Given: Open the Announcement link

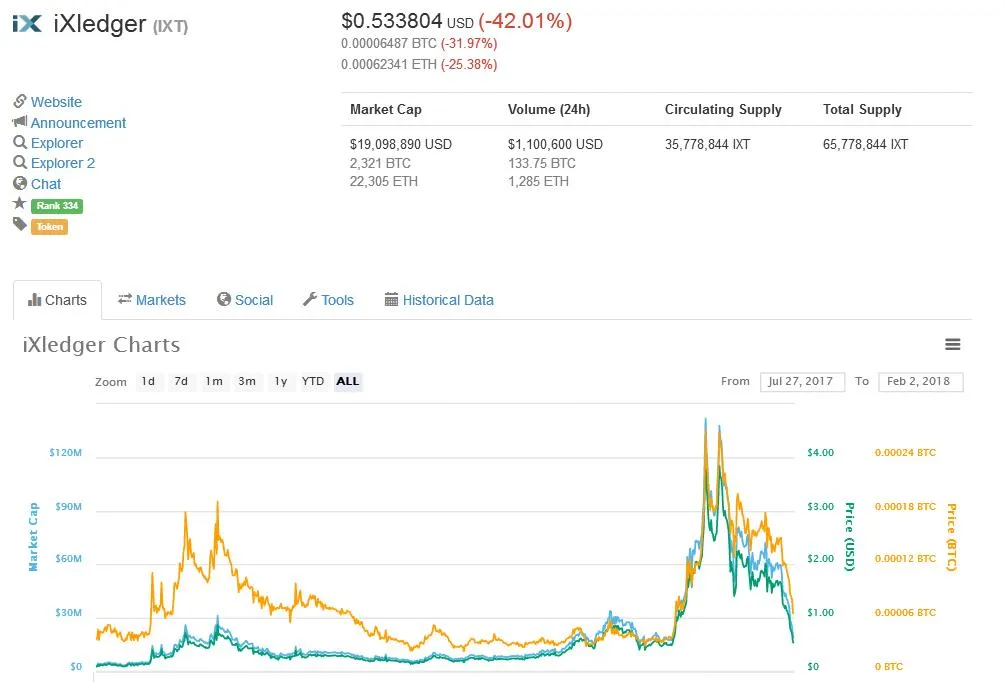Looking at the screenshot, I should pyautogui.click(x=78, y=123).
